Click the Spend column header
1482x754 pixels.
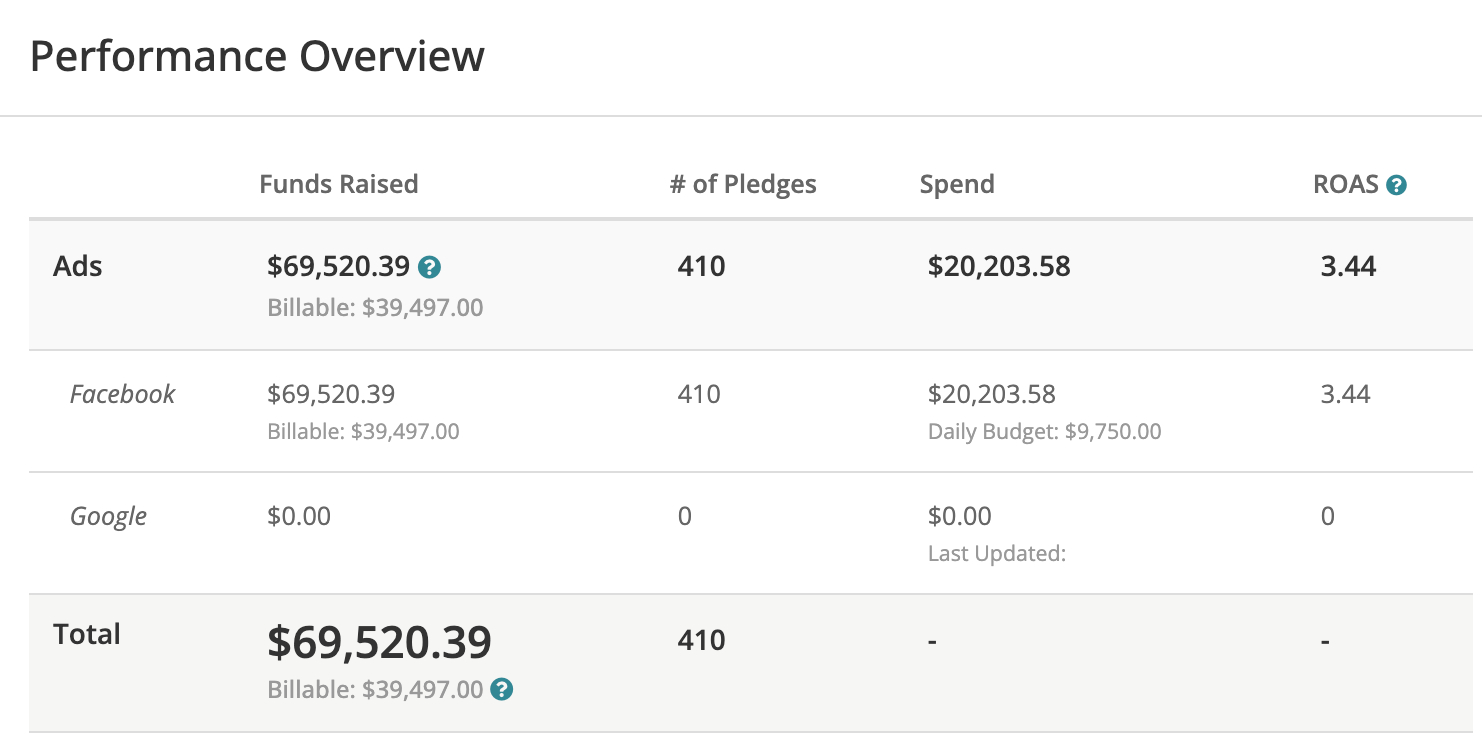click(957, 184)
